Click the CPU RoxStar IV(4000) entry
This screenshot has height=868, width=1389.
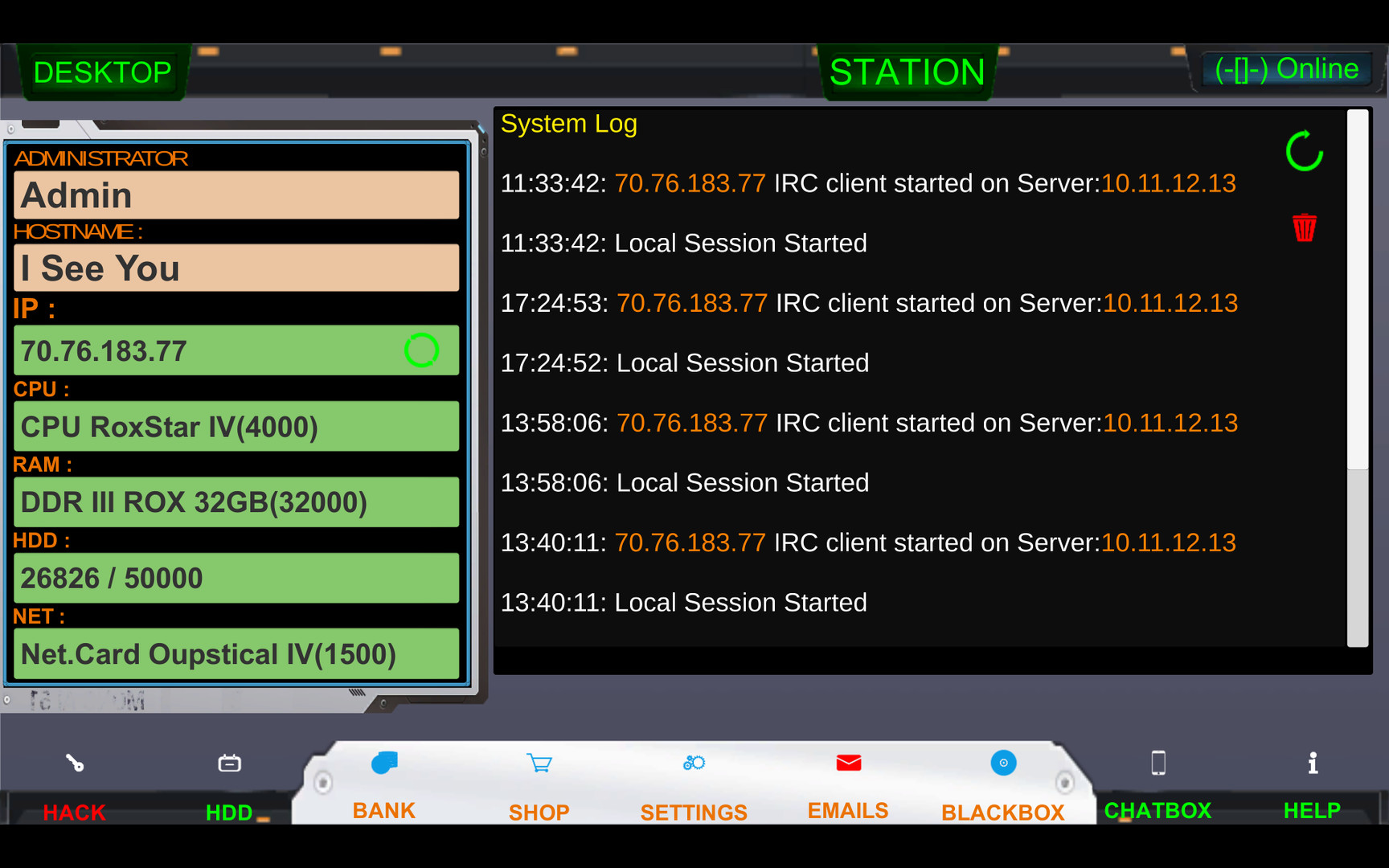(x=236, y=427)
